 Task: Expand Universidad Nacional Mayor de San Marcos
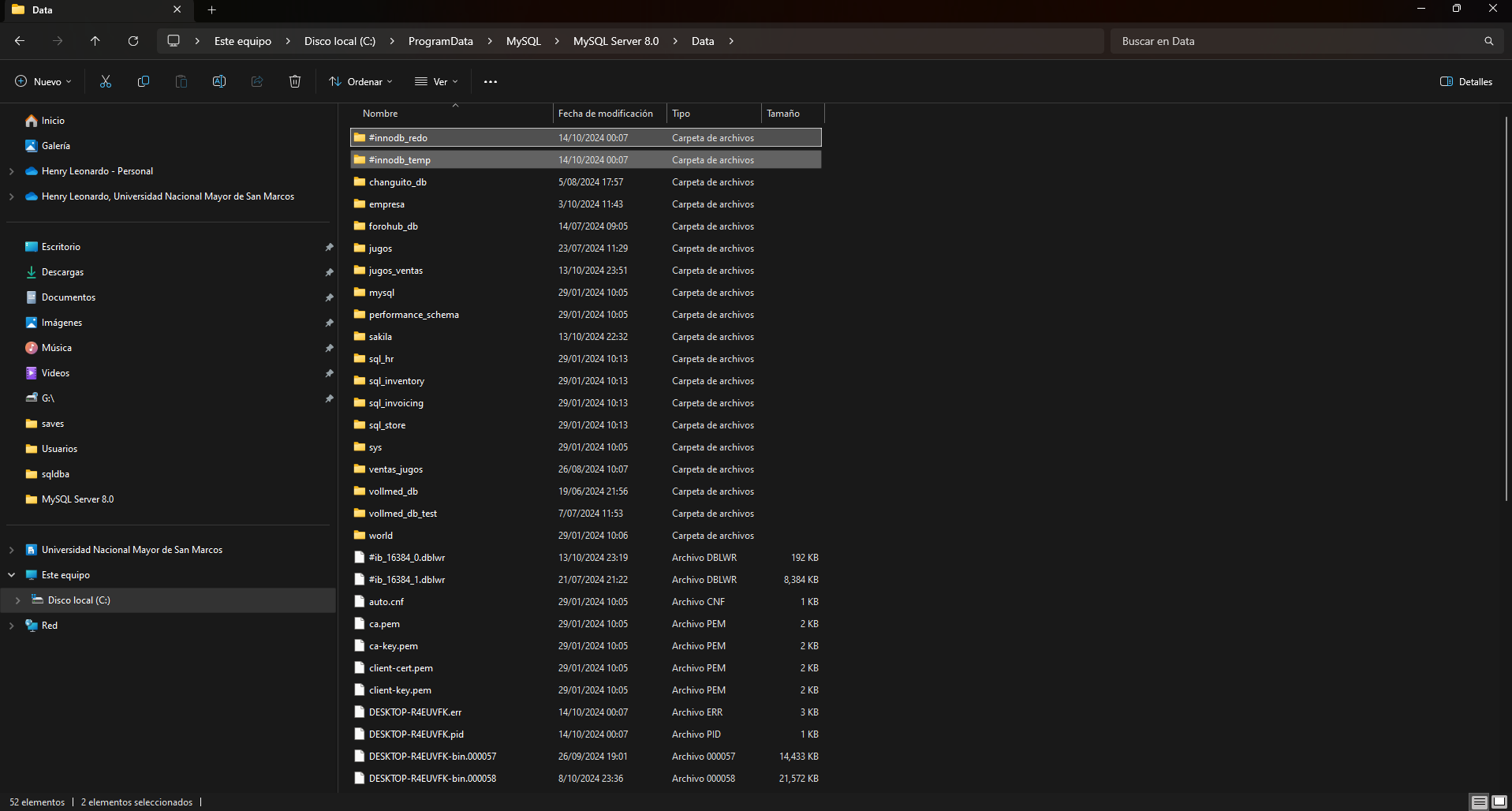(11, 550)
